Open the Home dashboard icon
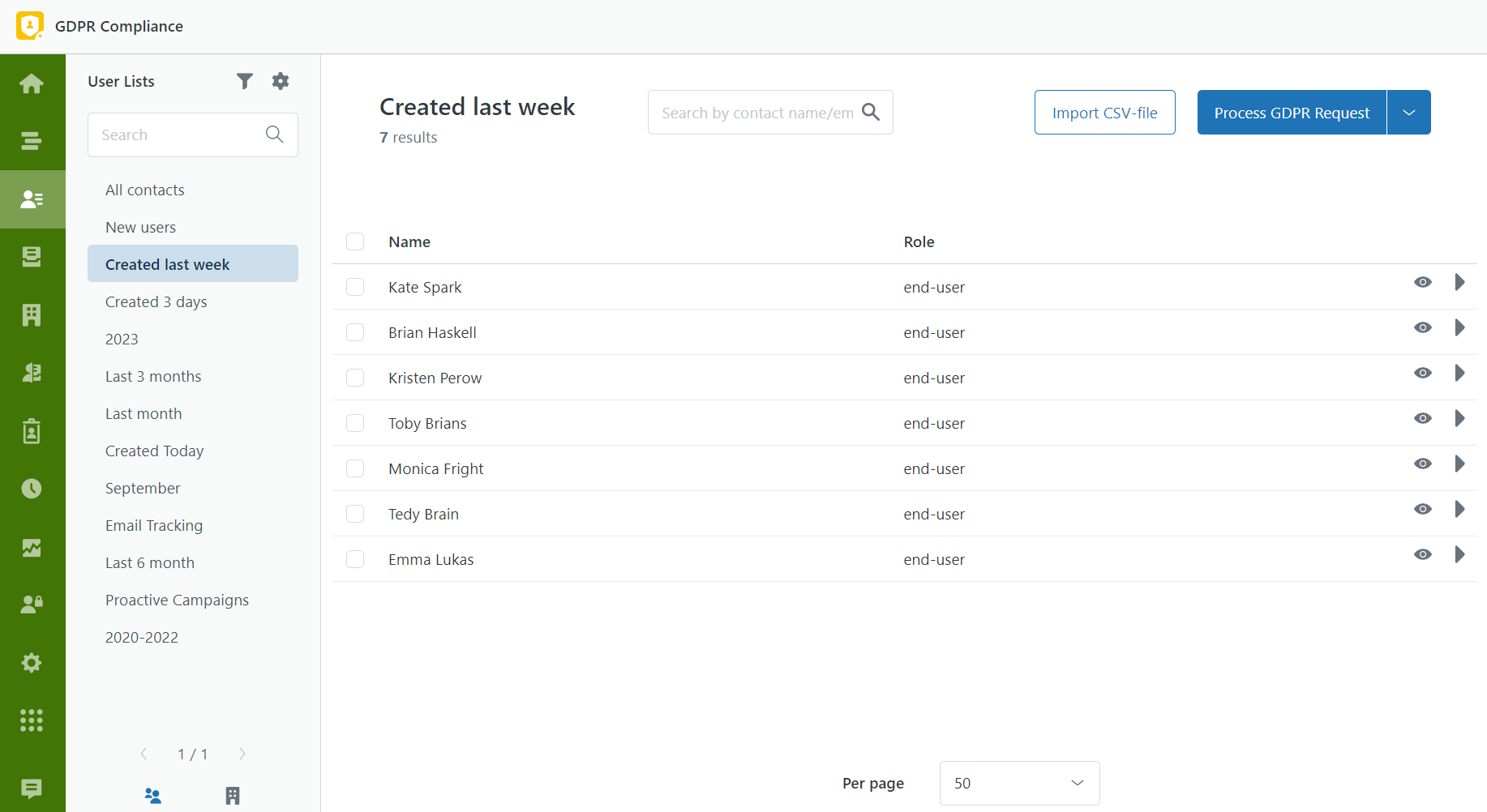 pyautogui.click(x=32, y=83)
